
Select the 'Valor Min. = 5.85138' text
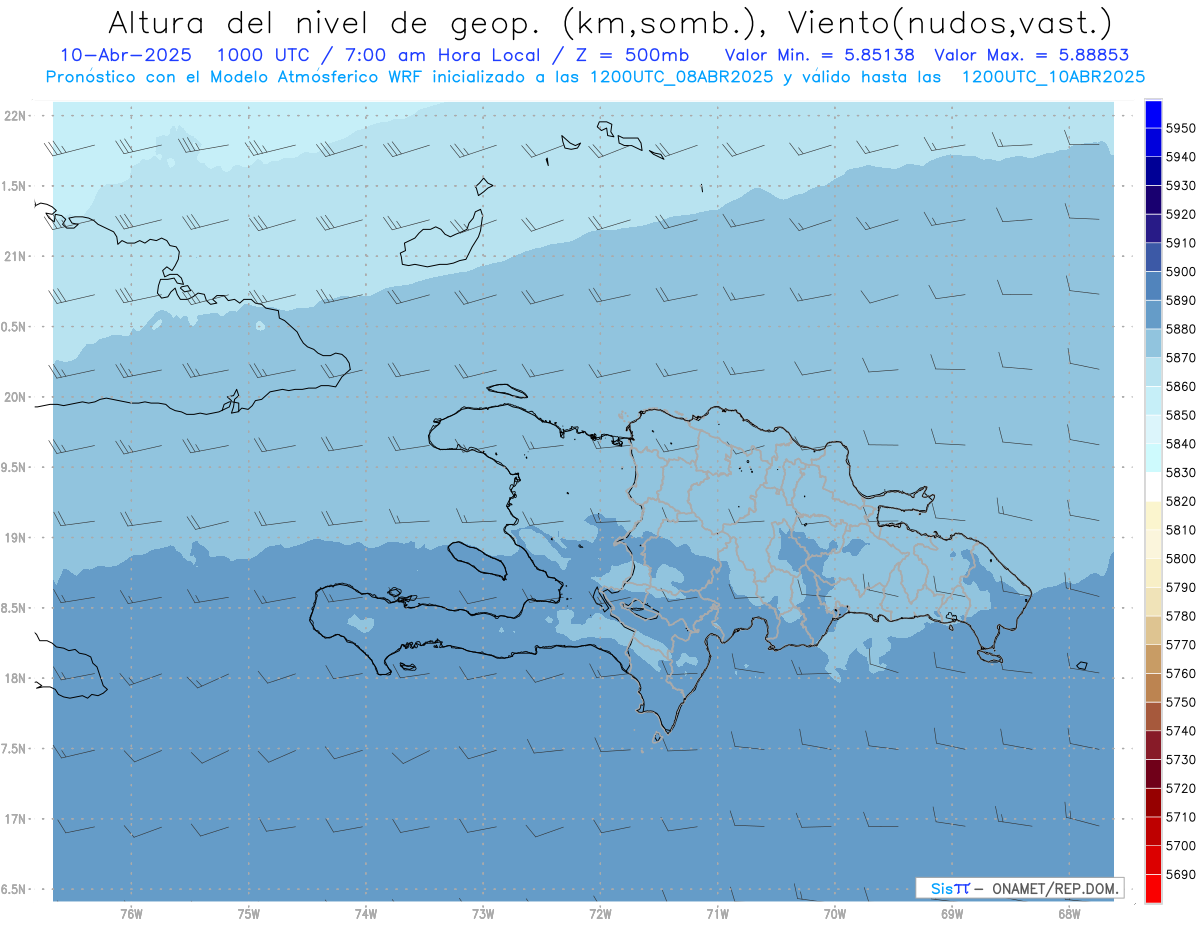point(820,55)
